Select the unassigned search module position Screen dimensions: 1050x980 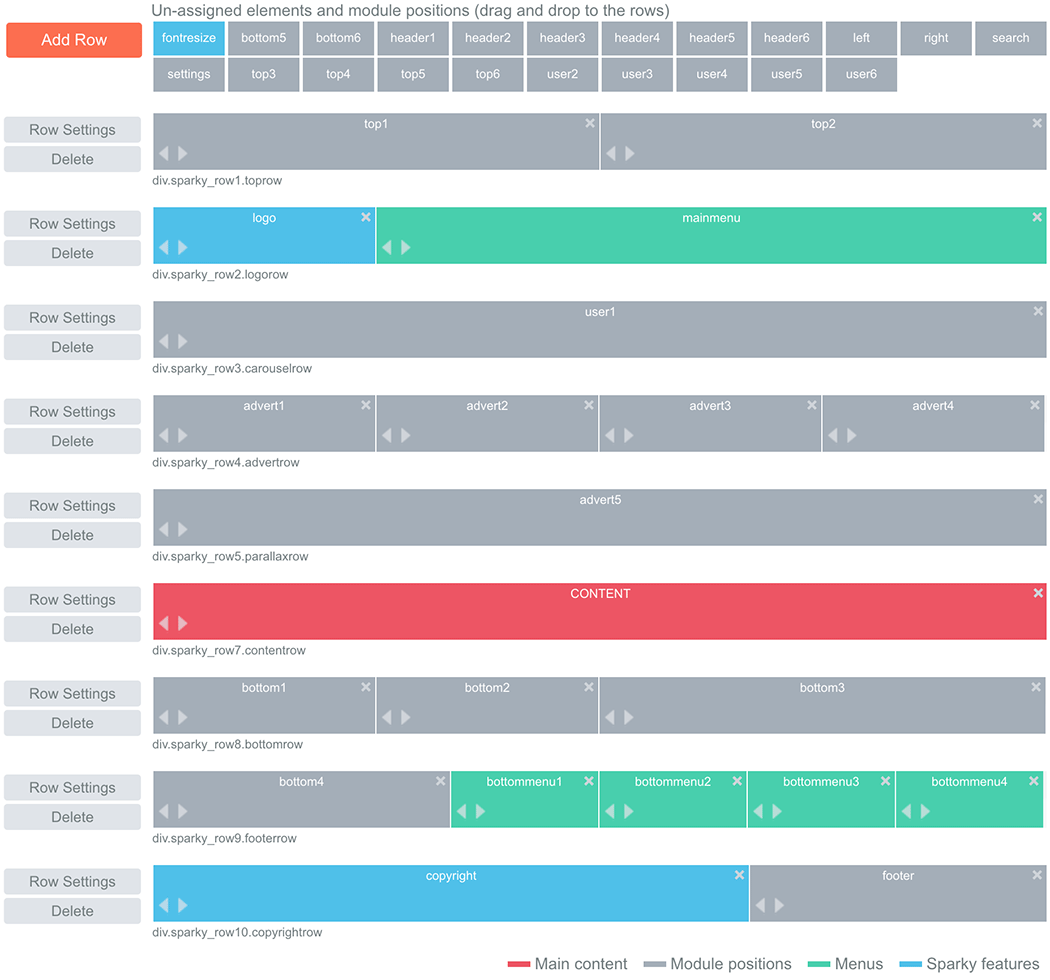pyautogui.click(x=1010, y=38)
